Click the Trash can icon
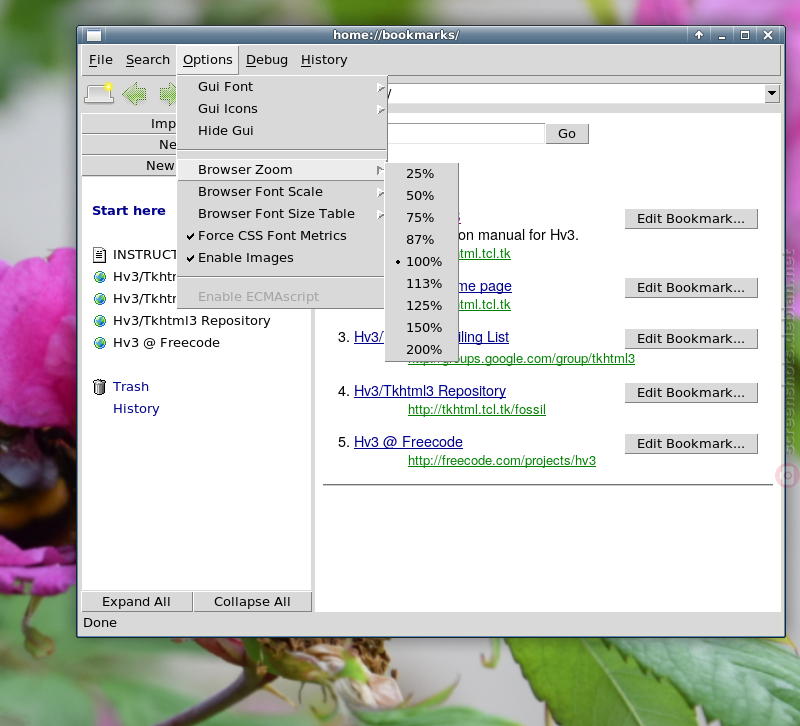The height and width of the screenshot is (726, 800). click(99, 387)
